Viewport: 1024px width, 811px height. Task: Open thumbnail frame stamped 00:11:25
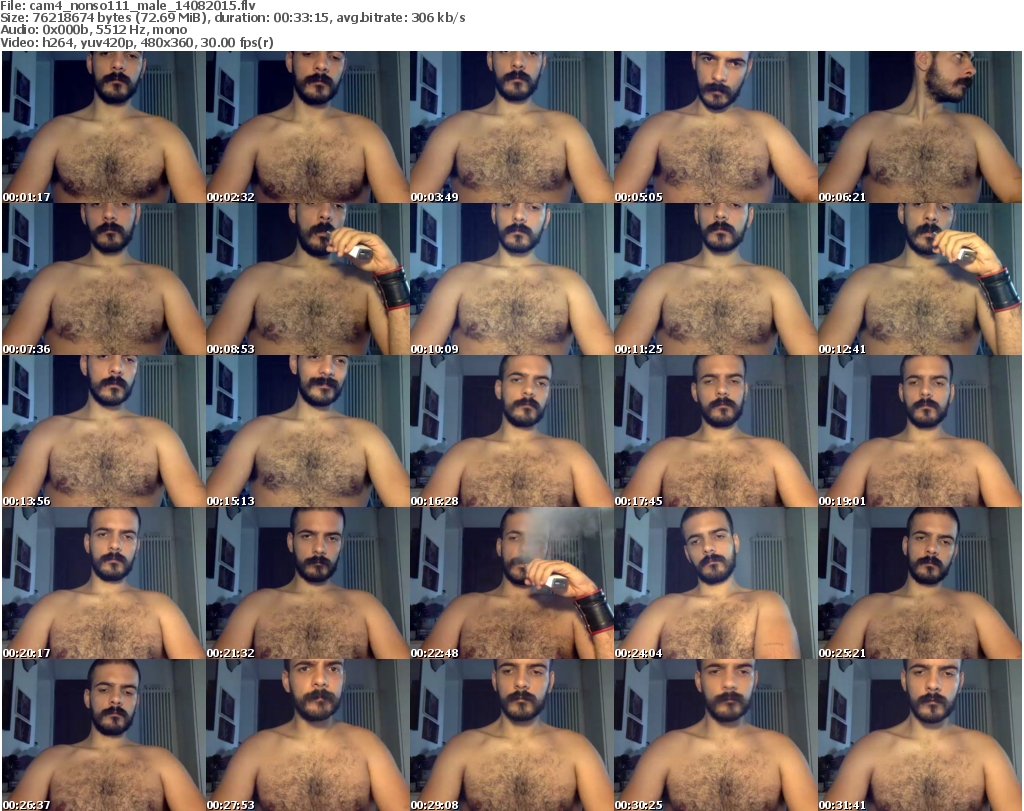click(x=716, y=279)
